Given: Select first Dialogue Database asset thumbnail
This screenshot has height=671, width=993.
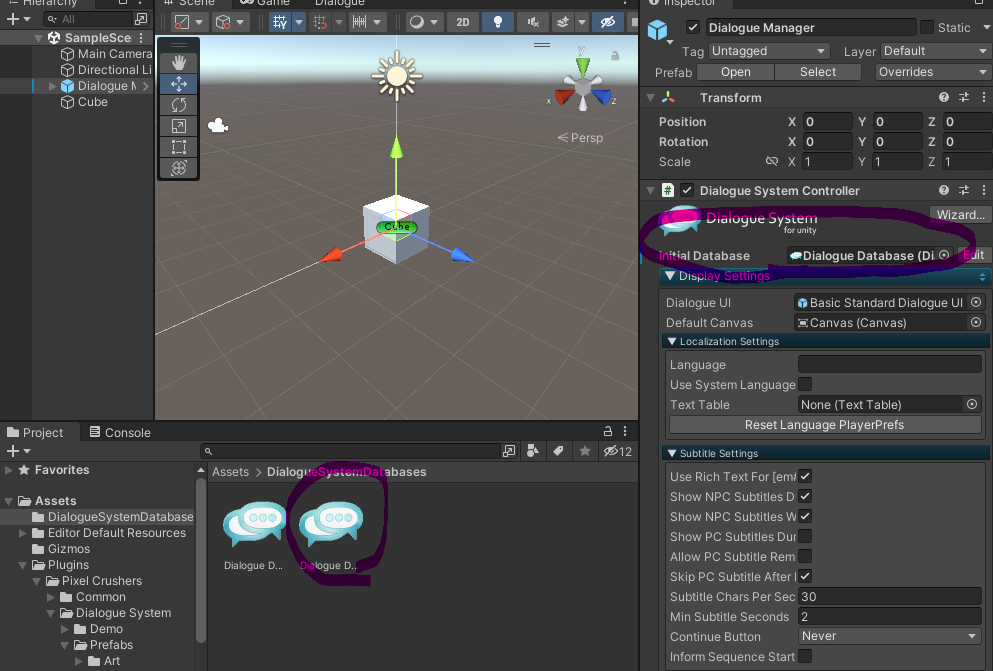Looking at the screenshot, I should 255,524.
